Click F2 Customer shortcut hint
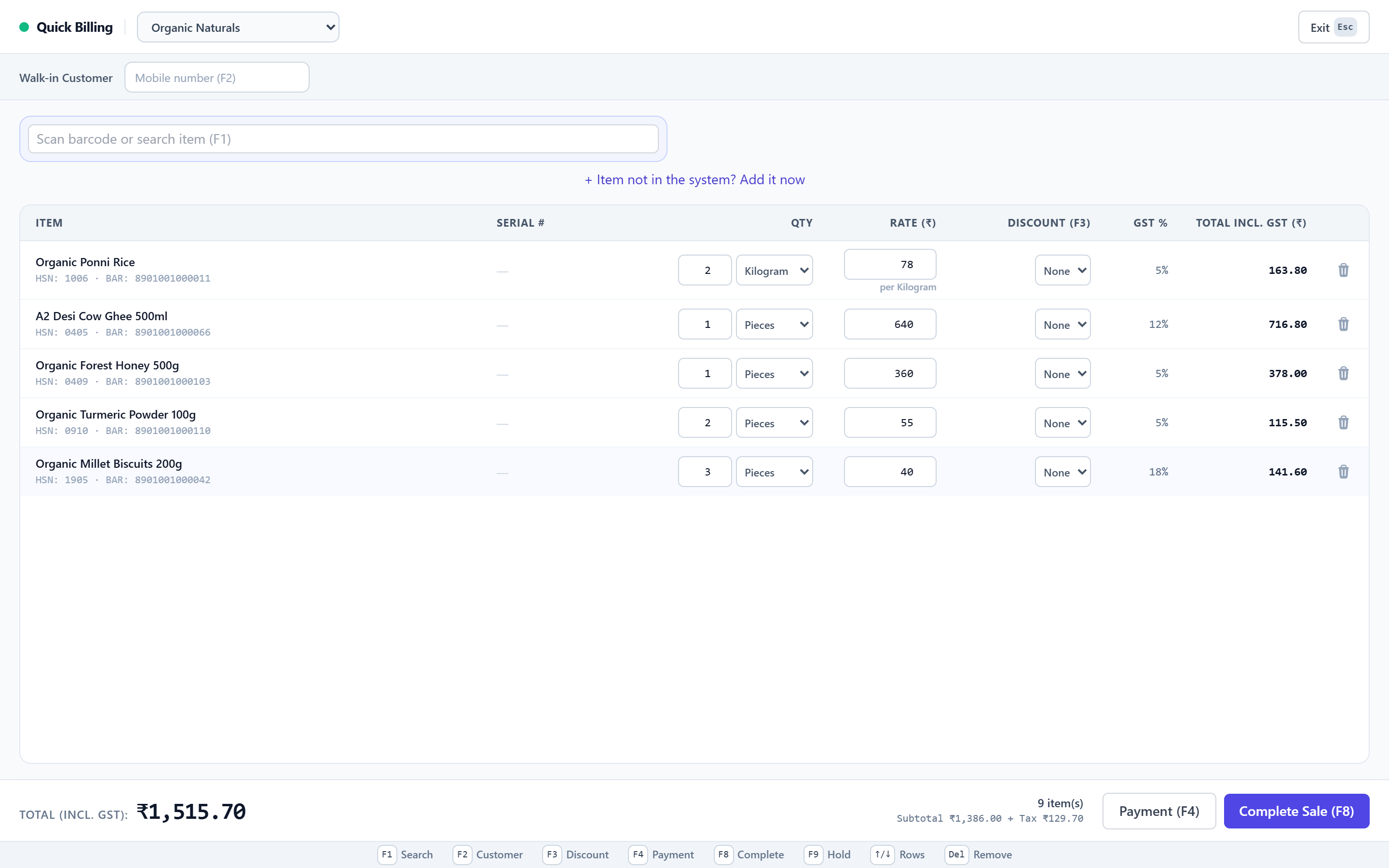This screenshot has width=1389, height=868. coord(488,854)
